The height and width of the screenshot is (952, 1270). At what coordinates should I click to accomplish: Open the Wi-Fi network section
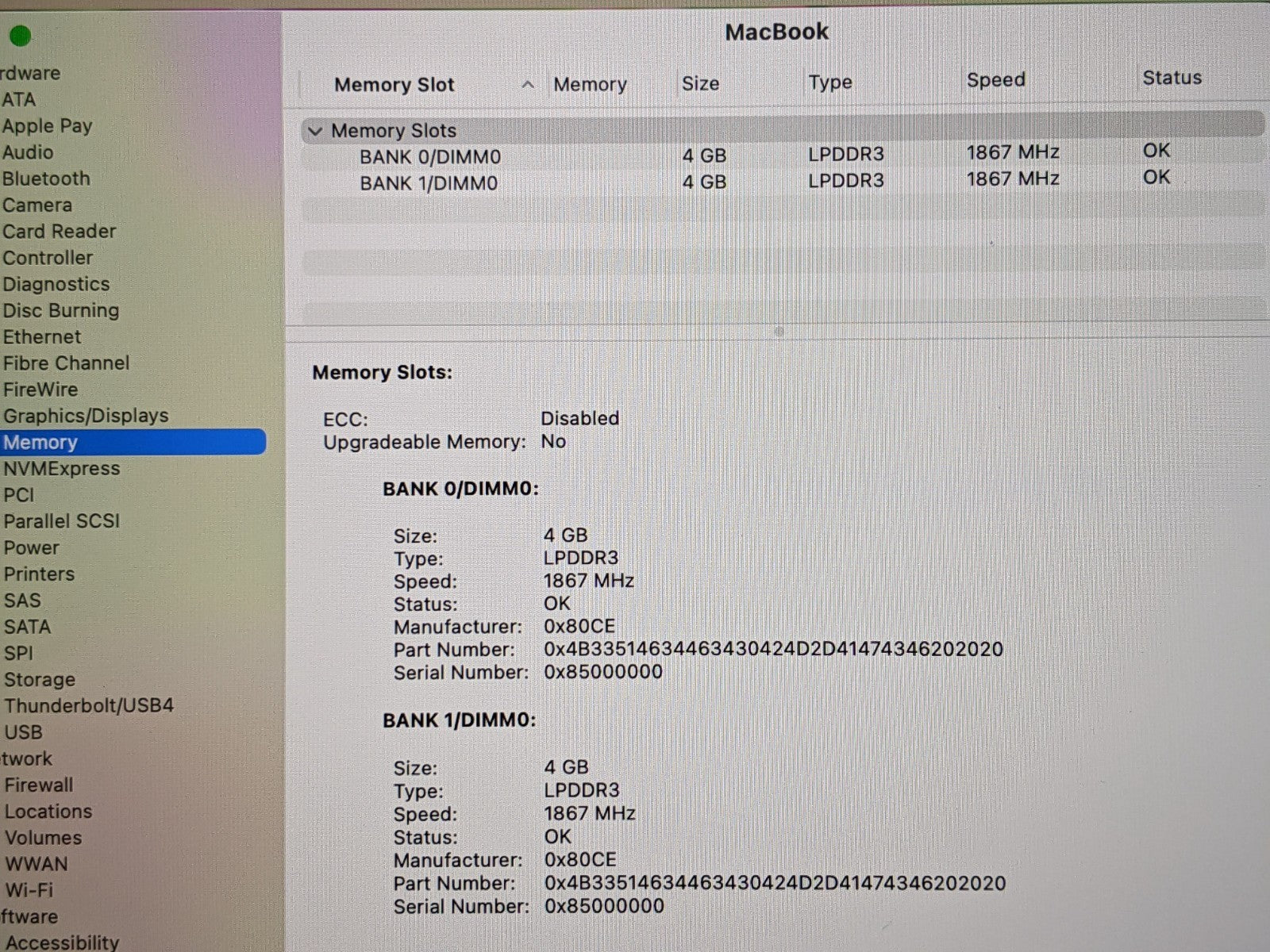(x=29, y=890)
